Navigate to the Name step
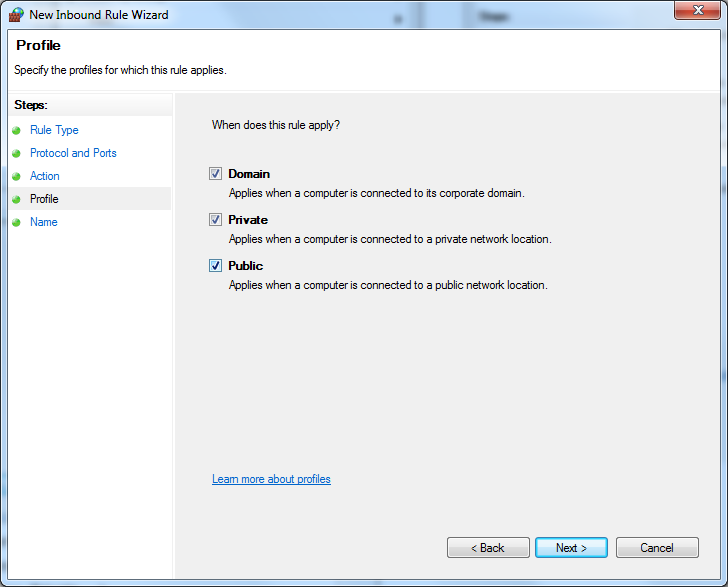 tap(44, 222)
